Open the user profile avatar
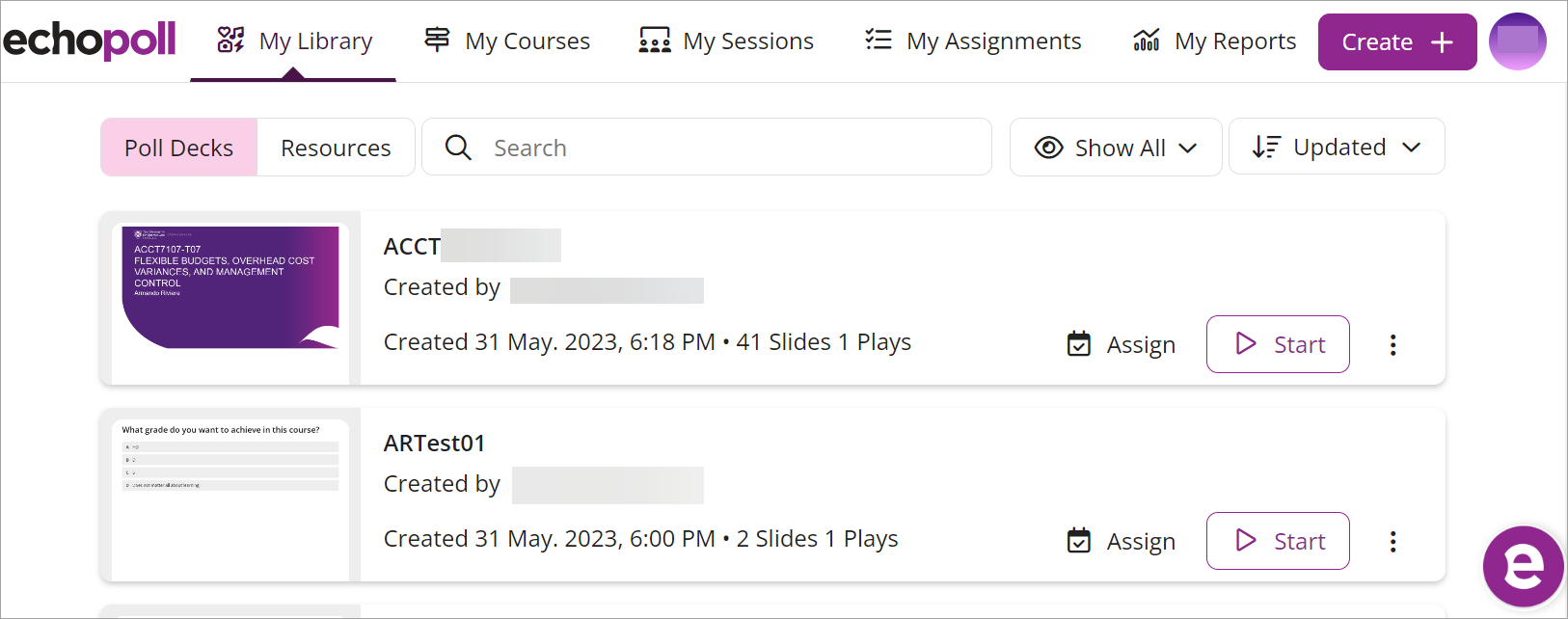Image resolution: width=1568 pixels, height=619 pixels. (1518, 41)
